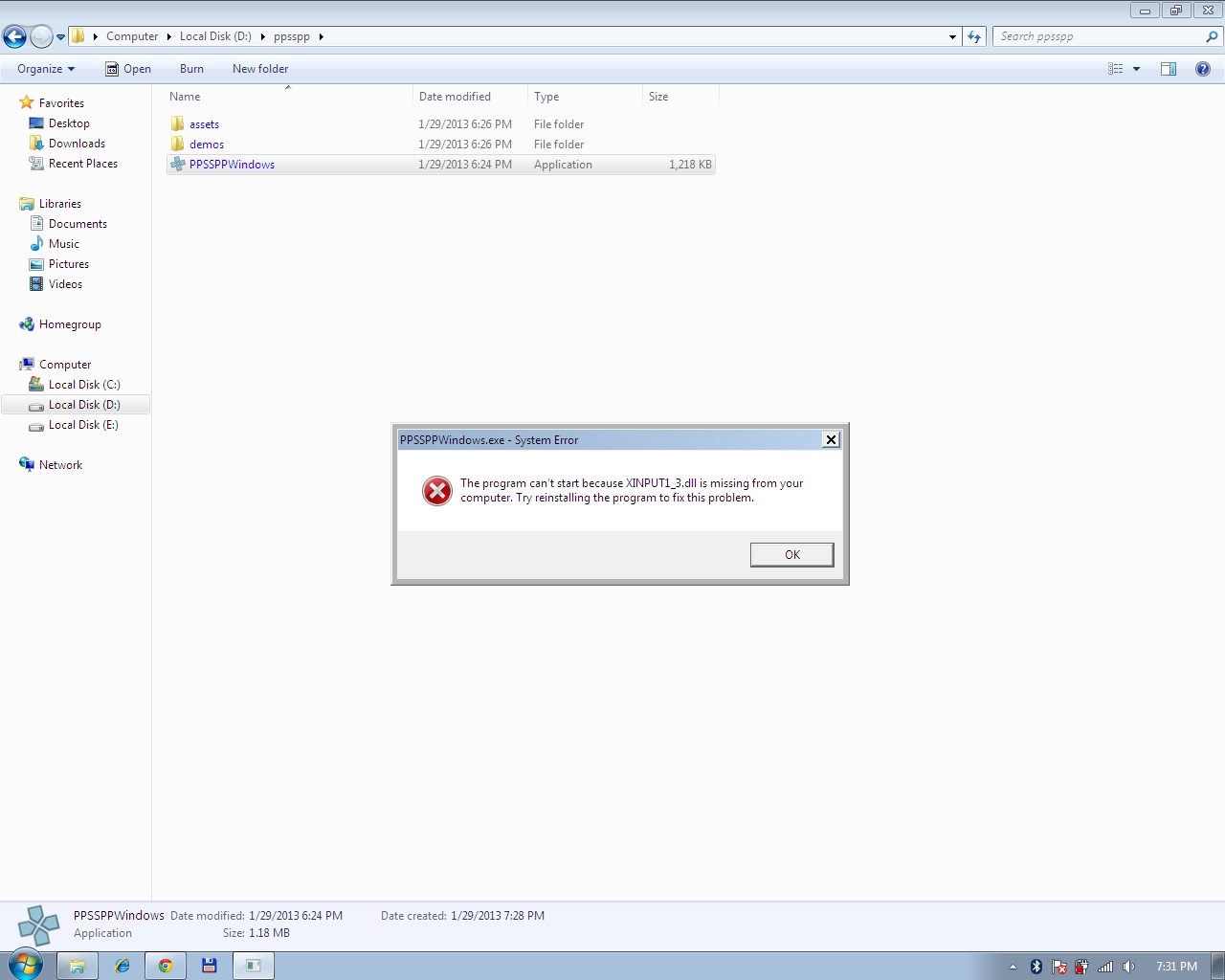Viewport: 1225px width, 980px height.
Task: Open Google Chrome from the taskbar
Action: (166, 966)
